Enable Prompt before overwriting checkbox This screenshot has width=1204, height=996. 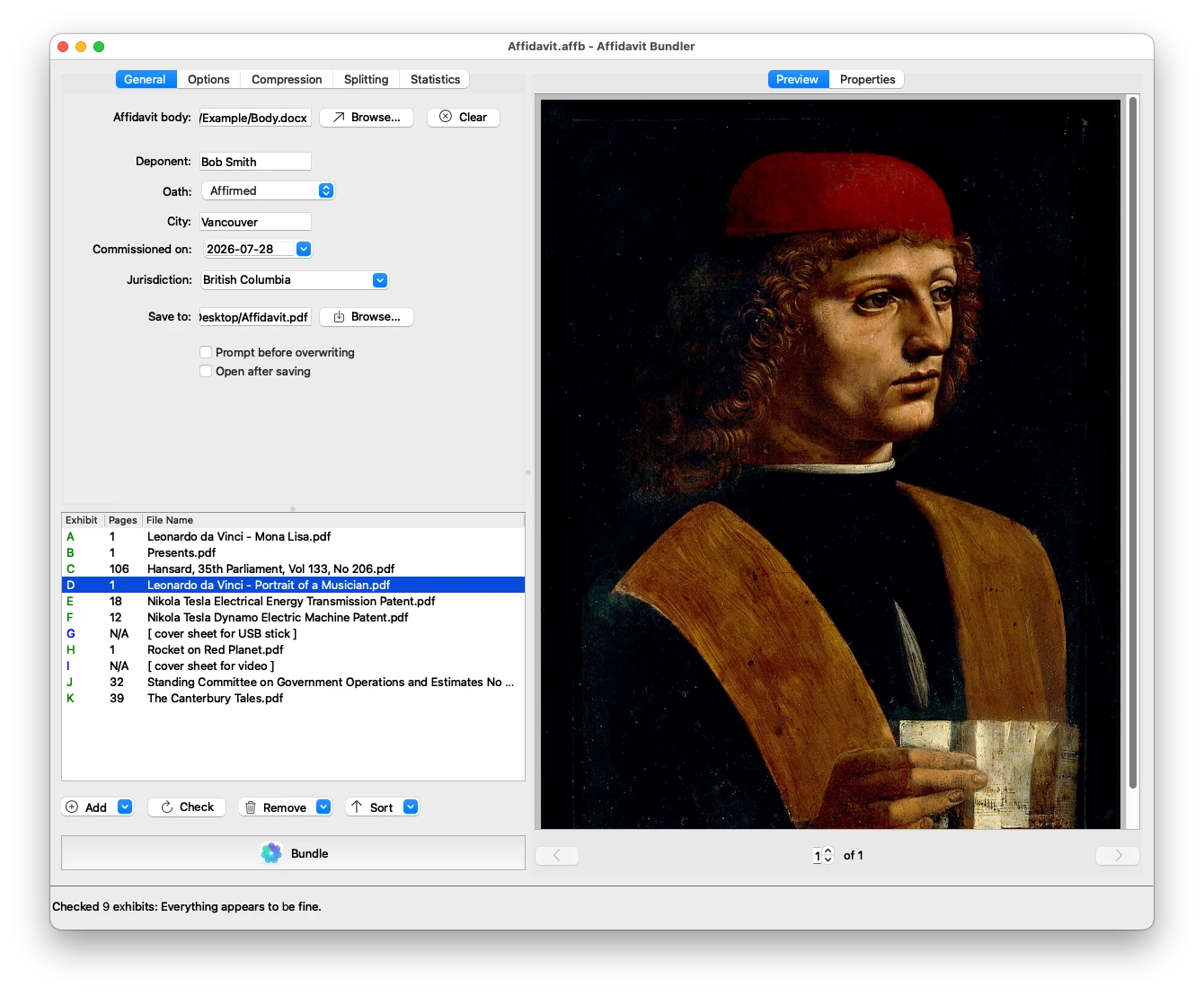pyautogui.click(x=206, y=352)
